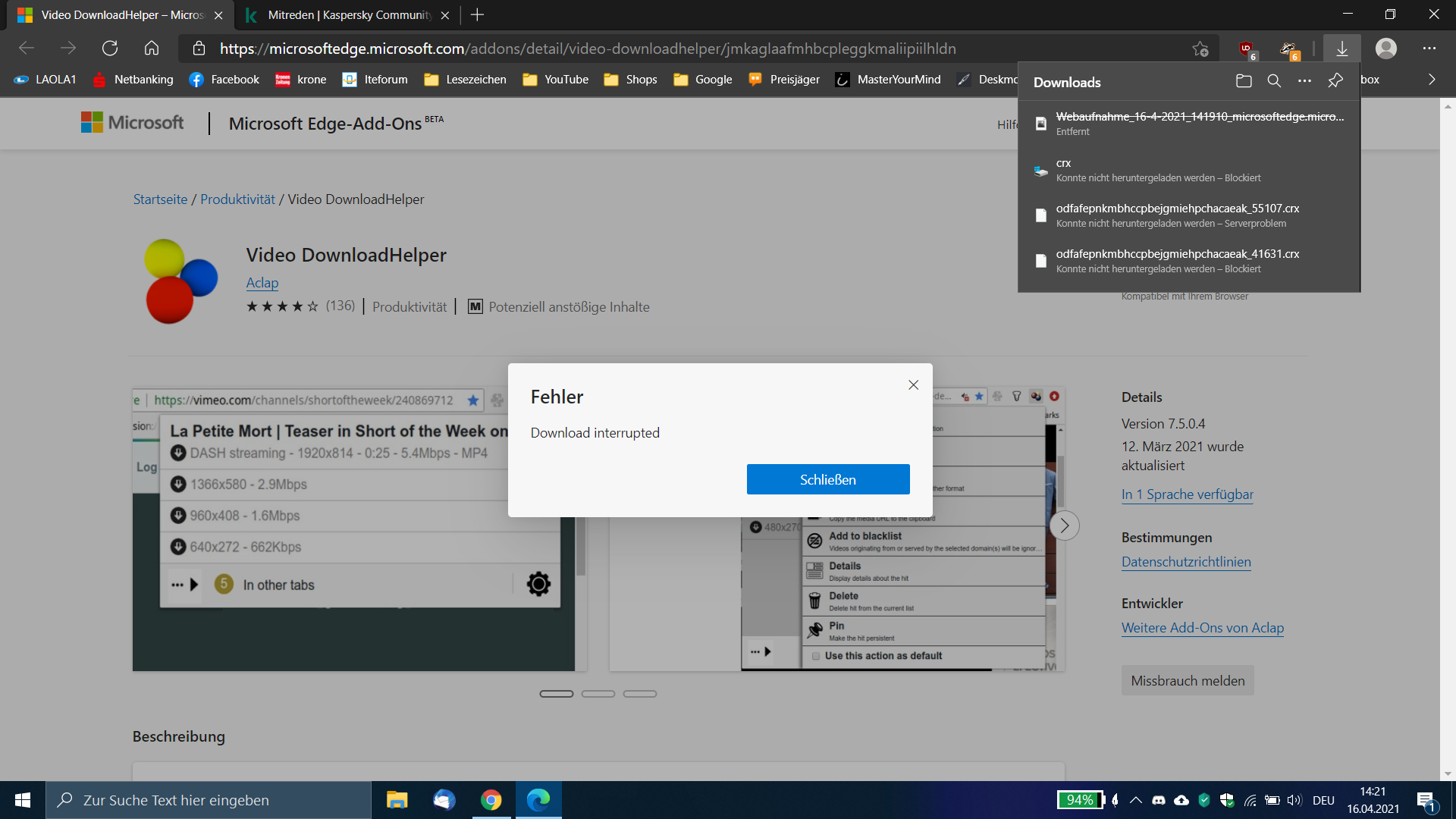Open downloads folder icon in Downloads panel
1456x819 pixels.
[x=1244, y=81]
